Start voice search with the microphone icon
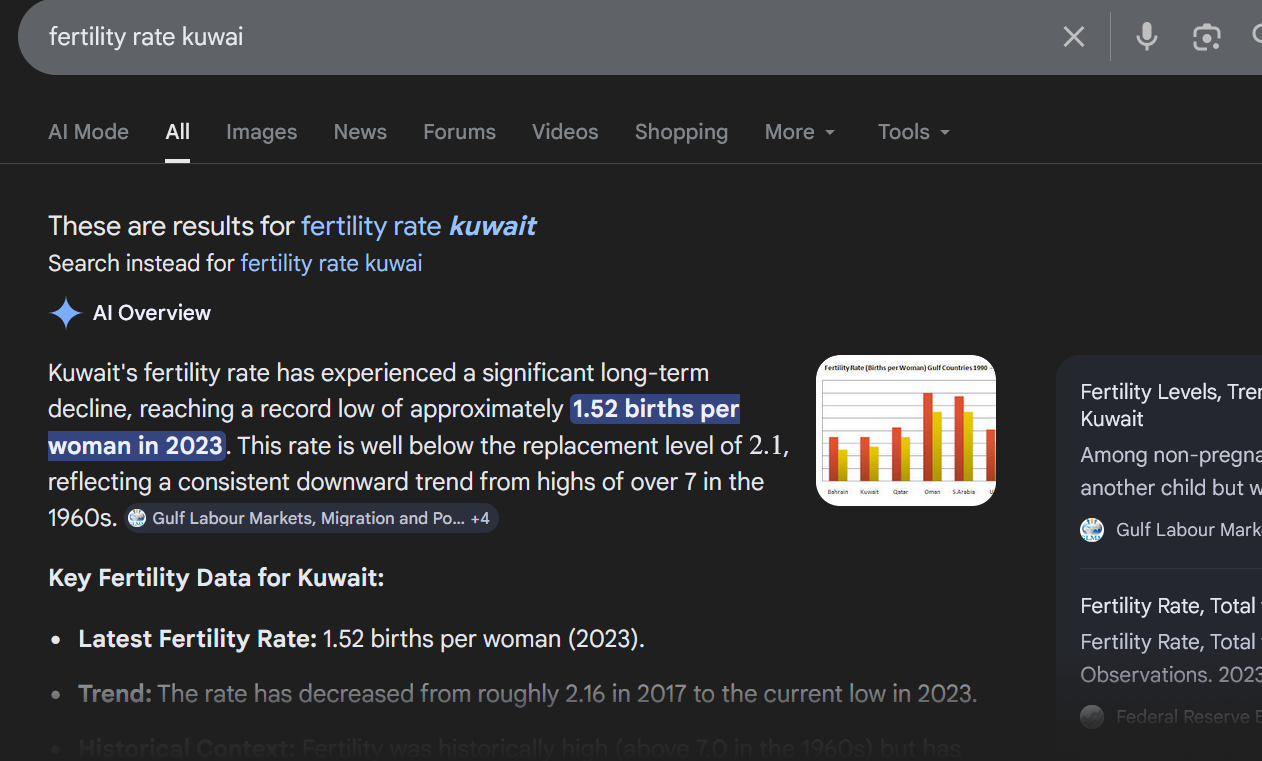This screenshot has height=761, width=1262. [x=1147, y=37]
